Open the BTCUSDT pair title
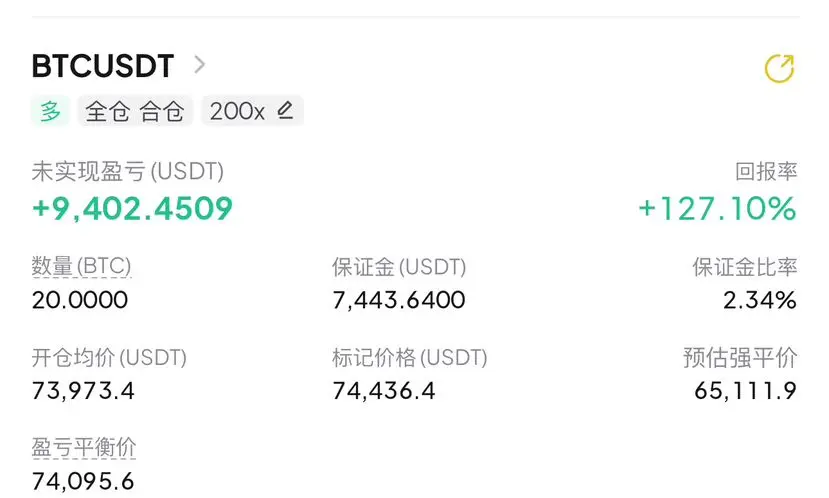The width and height of the screenshot is (829, 498). pyautogui.click(x=103, y=66)
